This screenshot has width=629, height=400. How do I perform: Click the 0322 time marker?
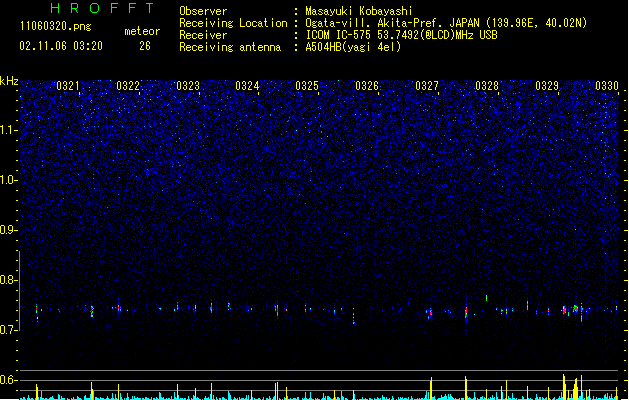(x=128, y=86)
